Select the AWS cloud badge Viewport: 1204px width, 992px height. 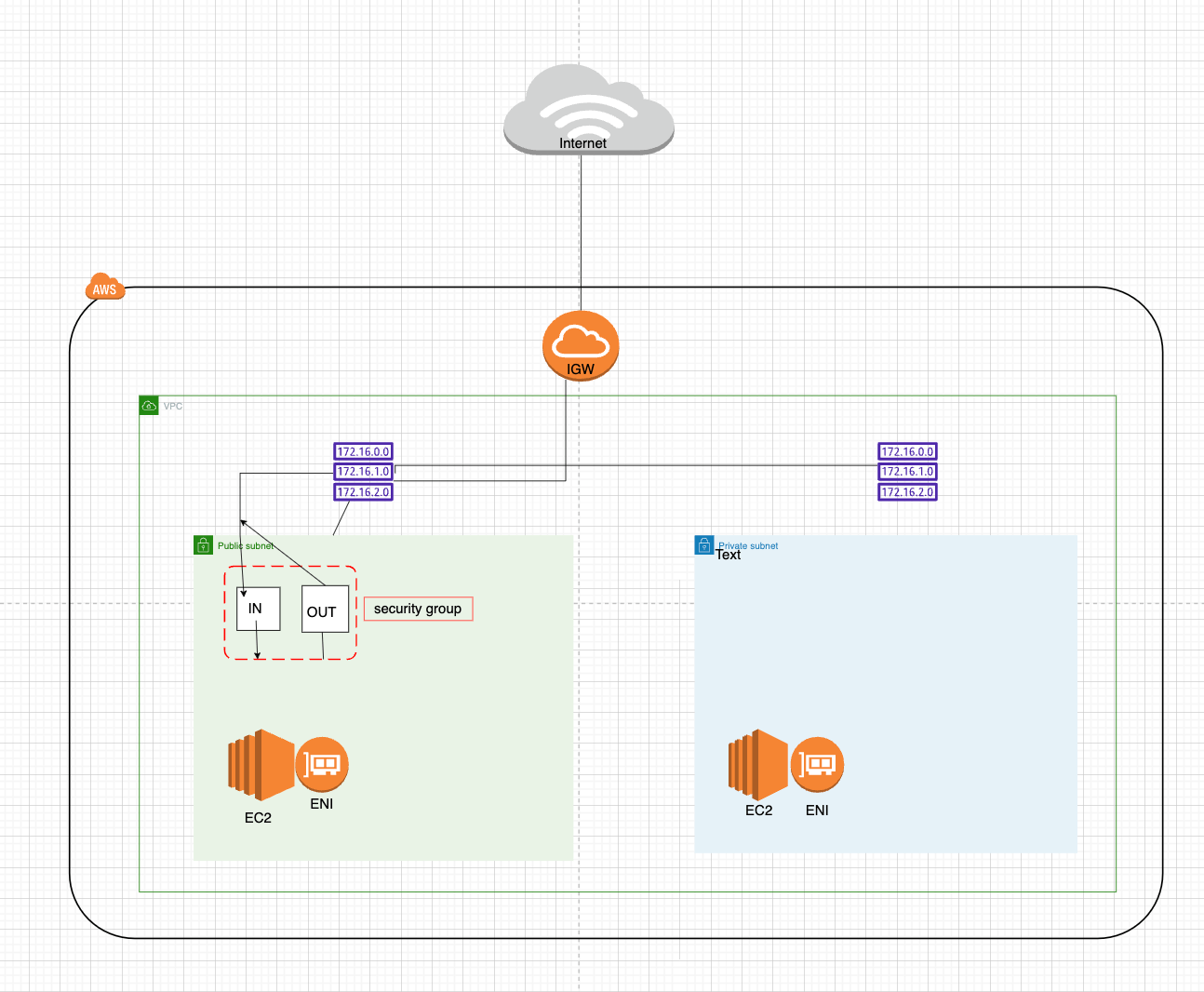(104, 288)
